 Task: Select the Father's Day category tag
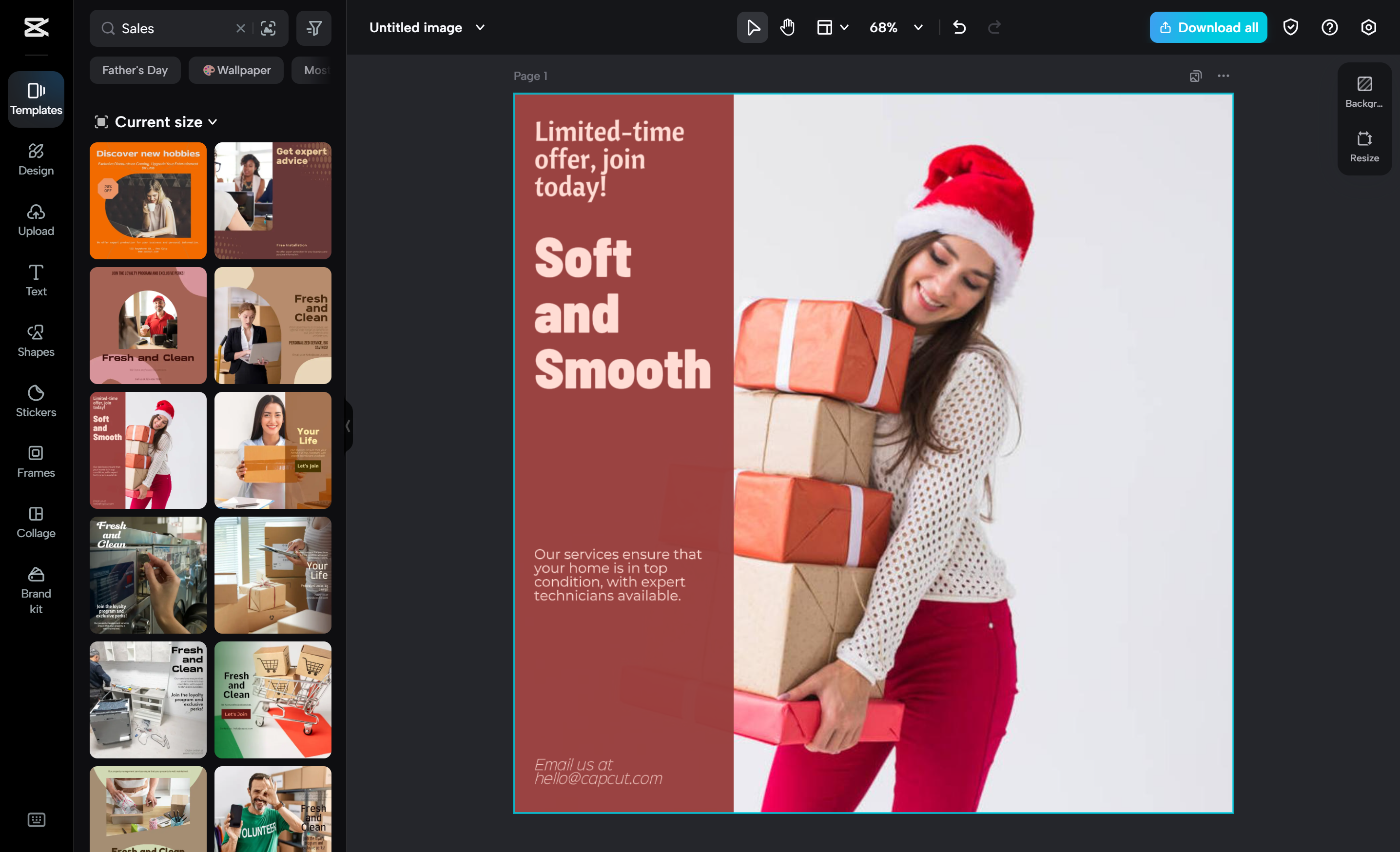pos(135,70)
